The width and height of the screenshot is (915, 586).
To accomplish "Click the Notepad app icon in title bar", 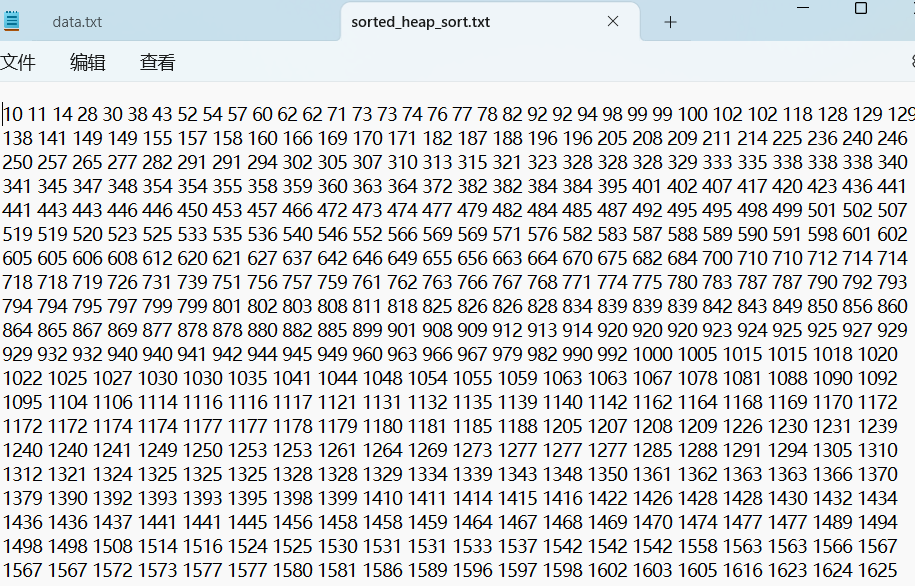I will pyautogui.click(x=11, y=21).
